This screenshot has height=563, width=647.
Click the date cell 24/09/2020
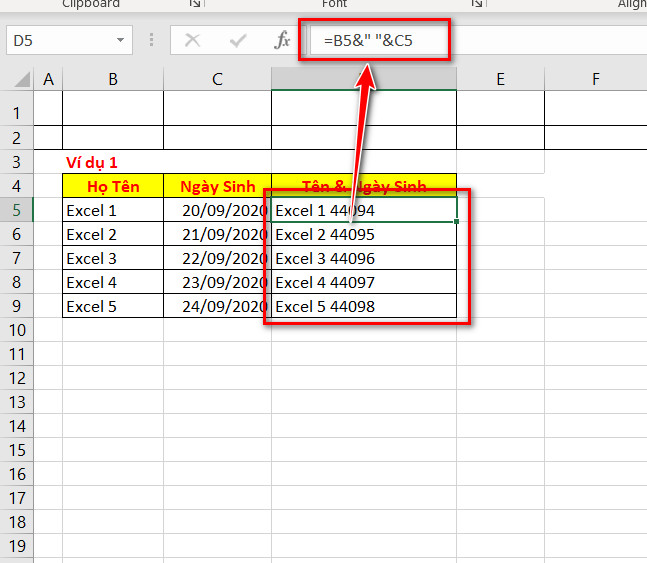click(x=217, y=306)
